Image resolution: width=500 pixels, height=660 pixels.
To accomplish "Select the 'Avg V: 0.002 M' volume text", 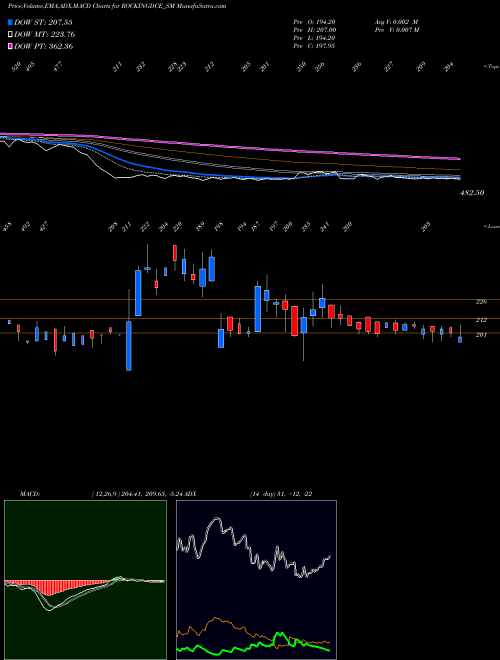I will (397, 22).
